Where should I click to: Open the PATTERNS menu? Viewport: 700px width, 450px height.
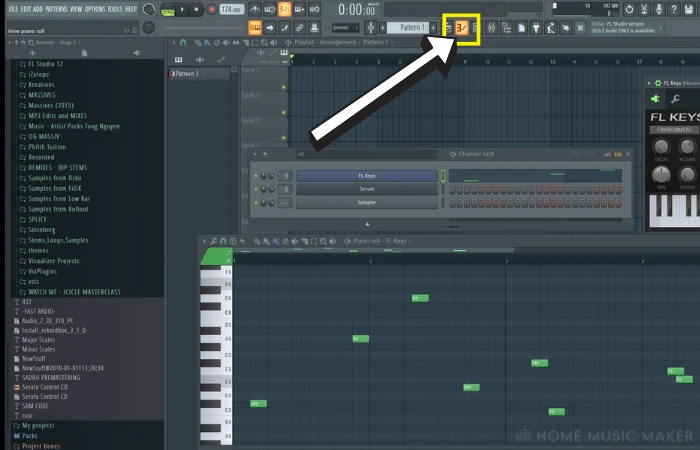pos(56,9)
